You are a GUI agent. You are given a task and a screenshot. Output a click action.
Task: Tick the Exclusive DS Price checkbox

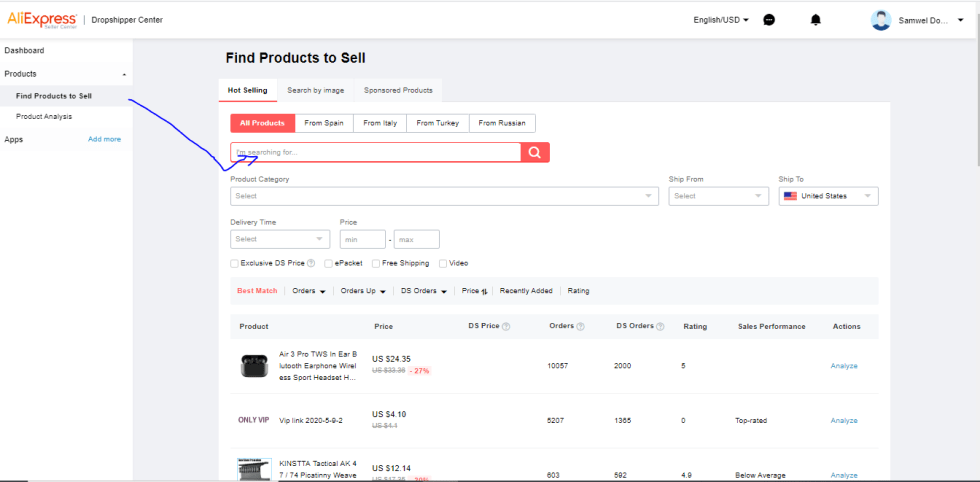pyautogui.click(x=234, y=264)
